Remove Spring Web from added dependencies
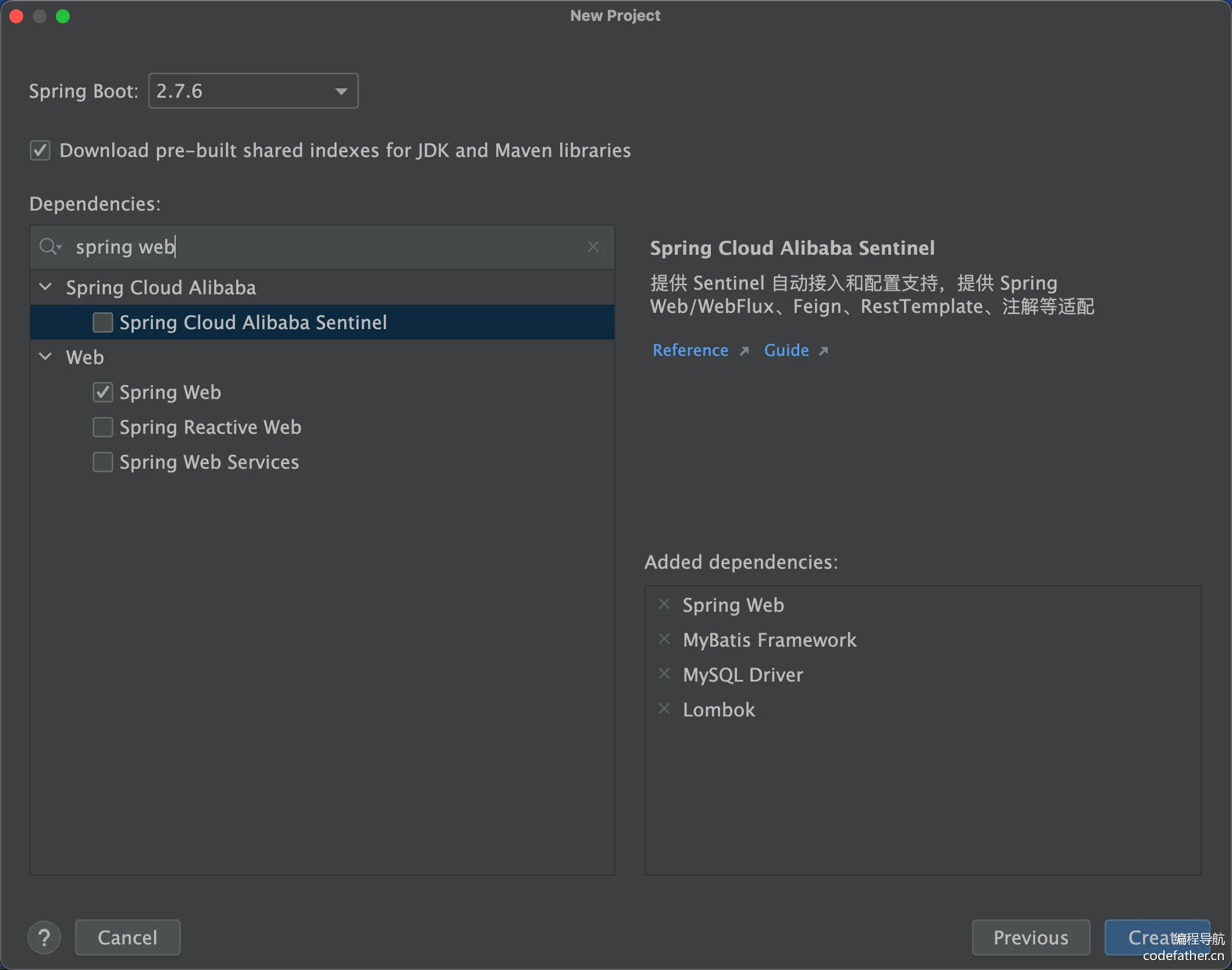 664,604
